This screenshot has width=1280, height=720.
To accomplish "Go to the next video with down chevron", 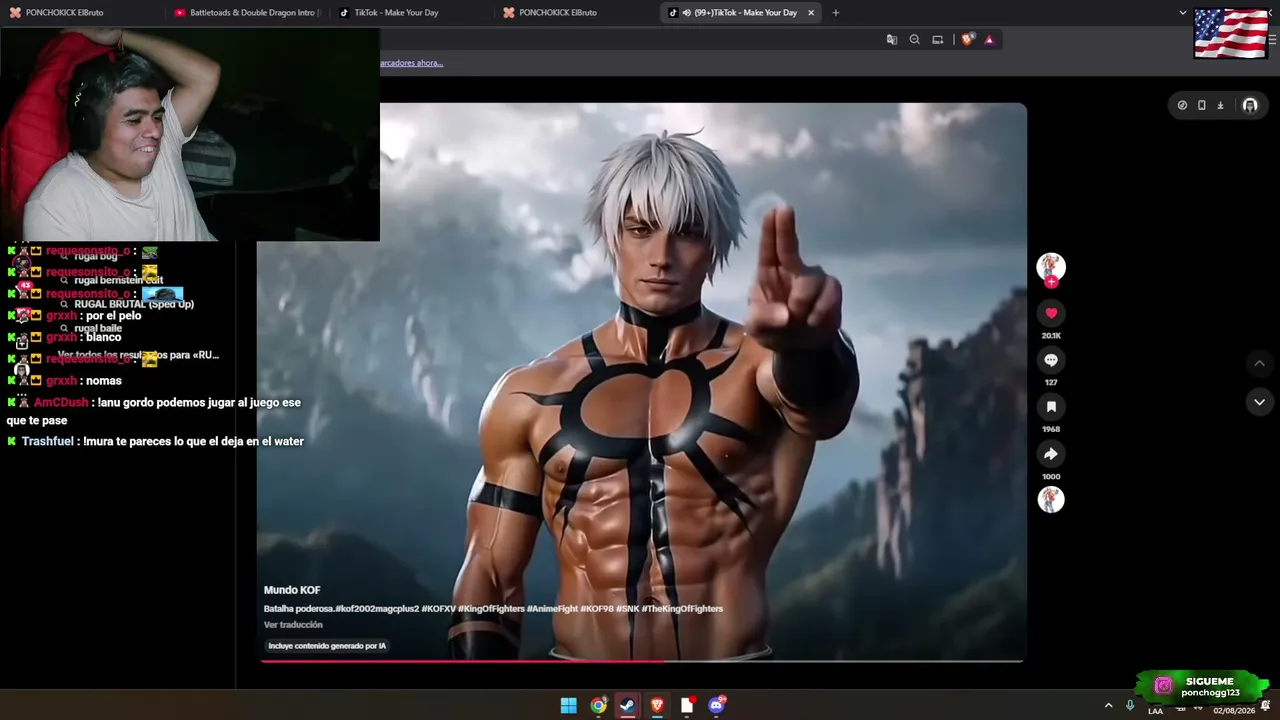I will click(1259, 402).
